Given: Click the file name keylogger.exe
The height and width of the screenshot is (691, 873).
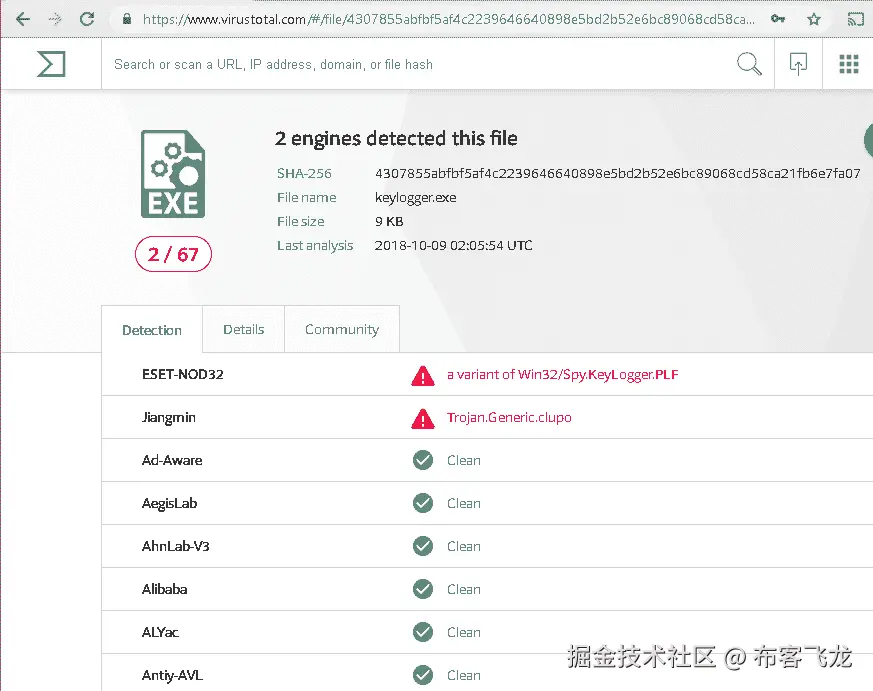Looking at the screenshot, I should (416, 198).
